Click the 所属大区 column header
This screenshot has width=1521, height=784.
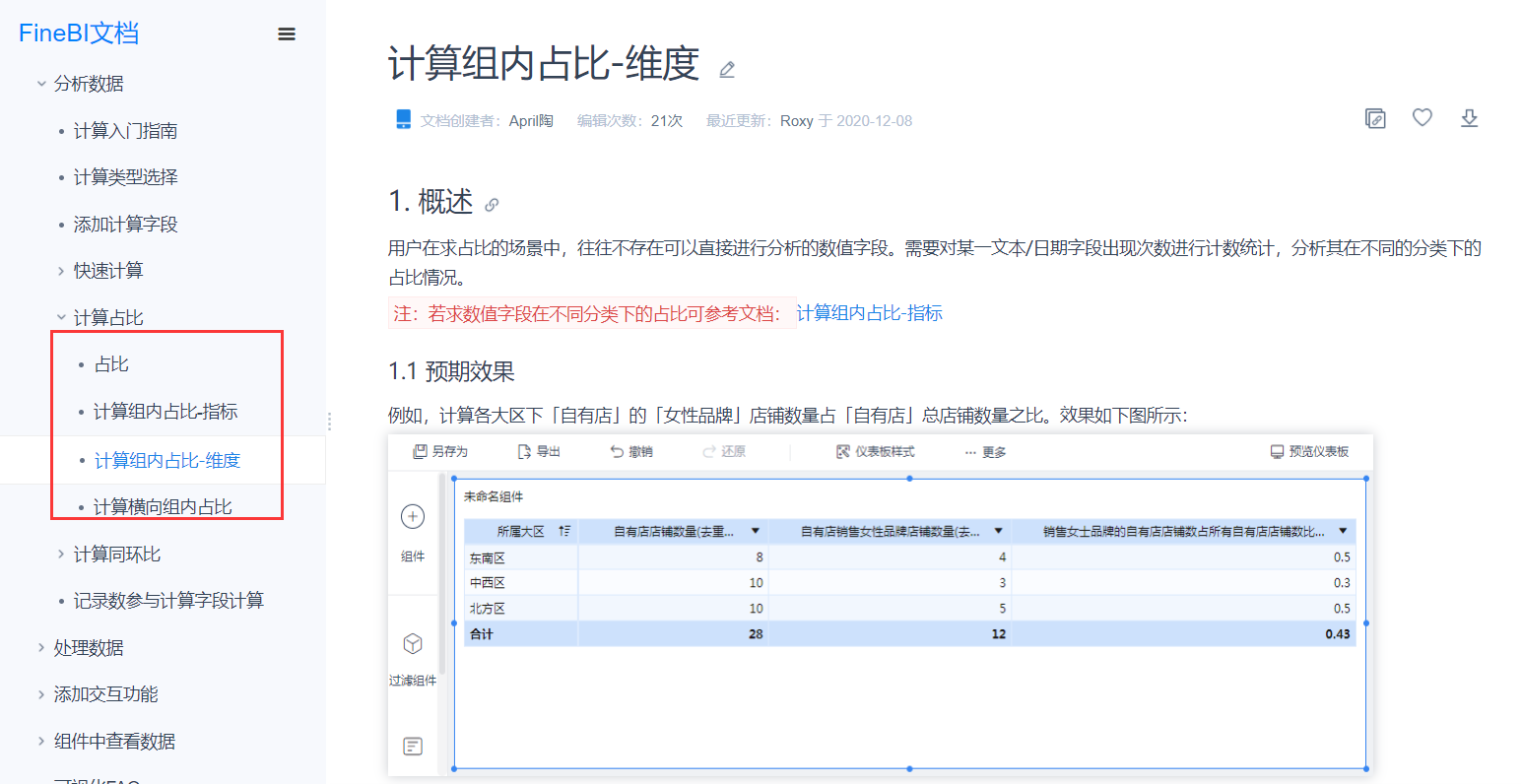(520, 531)
